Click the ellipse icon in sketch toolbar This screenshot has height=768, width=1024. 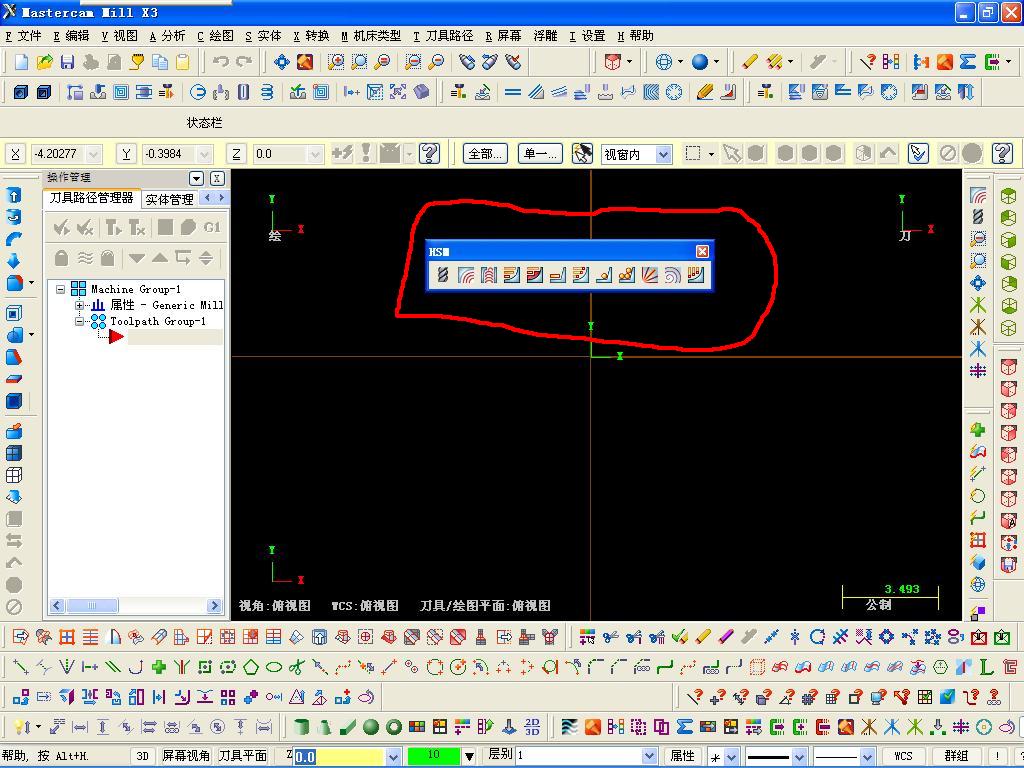tap(274, 667)
